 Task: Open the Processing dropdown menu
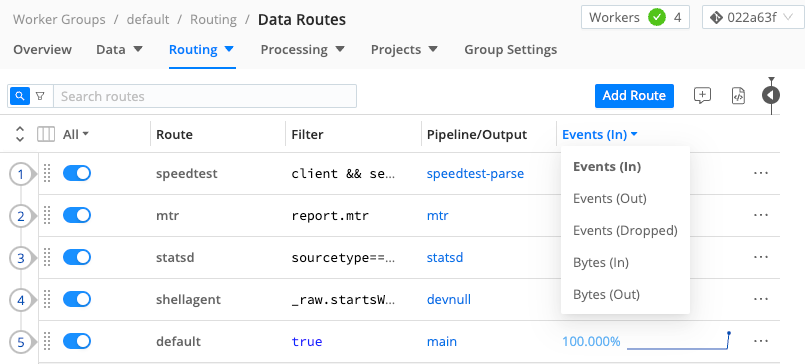click(302, 50)
